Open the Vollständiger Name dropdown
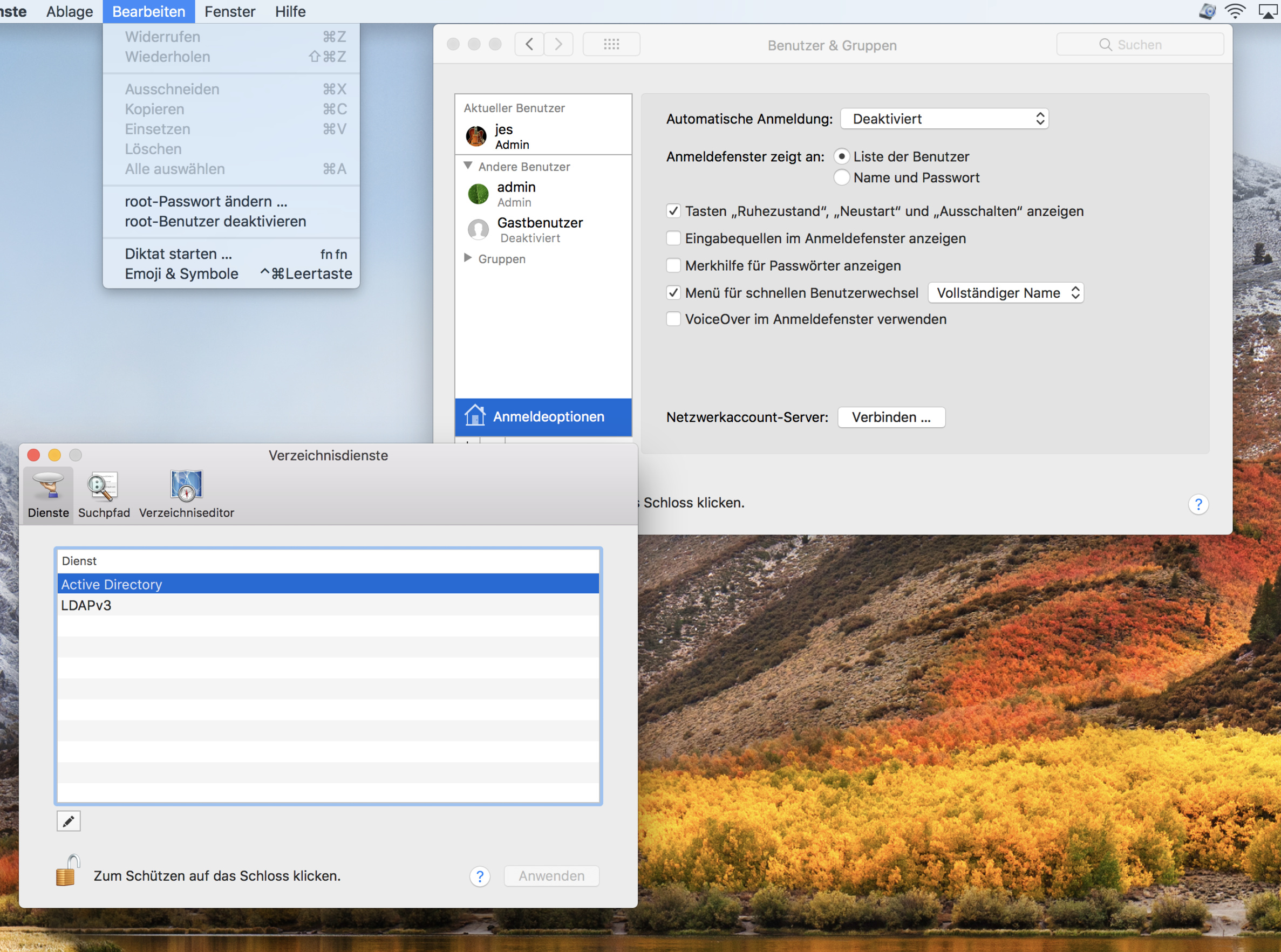 pyautogui.click(x=1005, y=293)
